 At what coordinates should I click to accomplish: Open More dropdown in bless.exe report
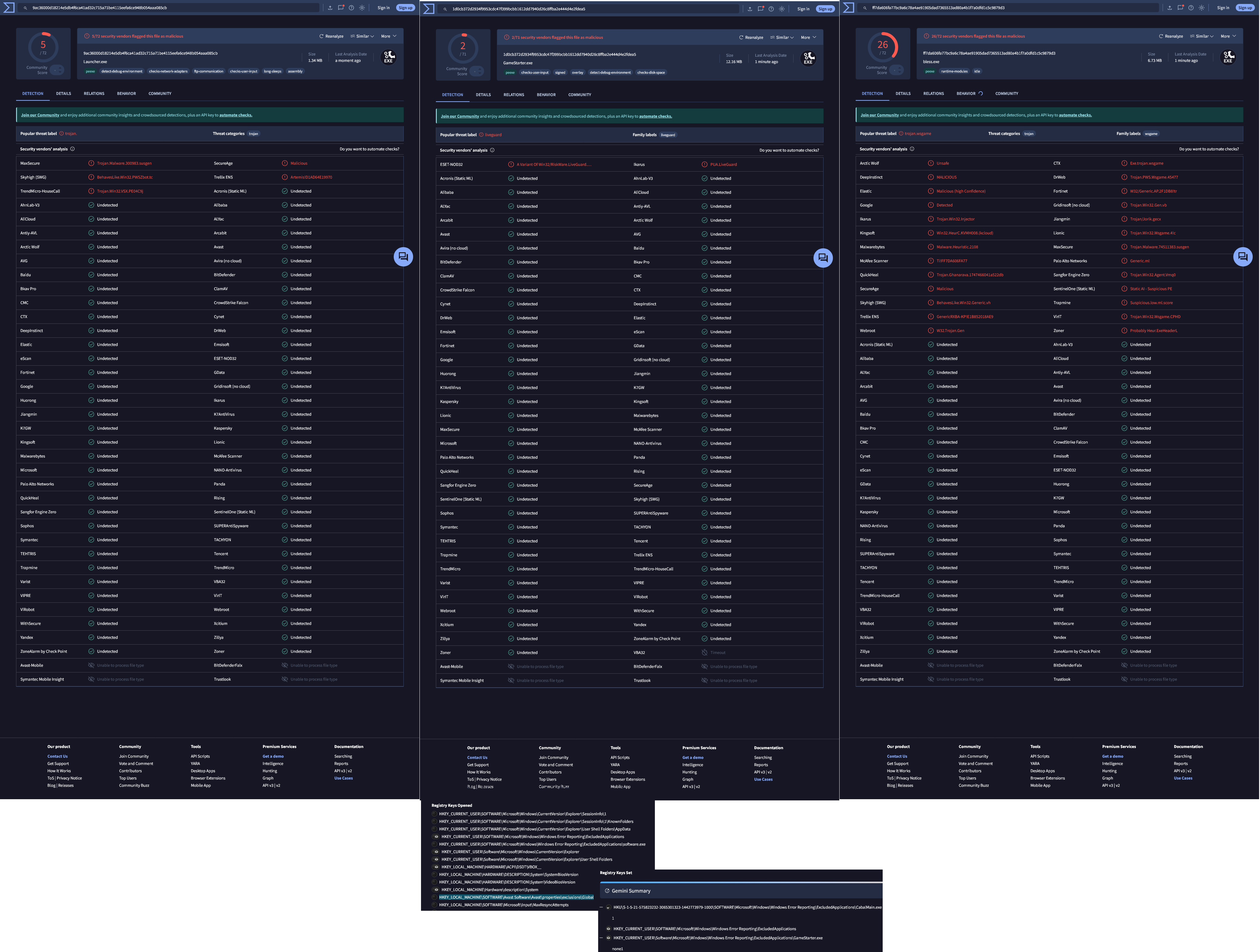tap(1228, 36)
